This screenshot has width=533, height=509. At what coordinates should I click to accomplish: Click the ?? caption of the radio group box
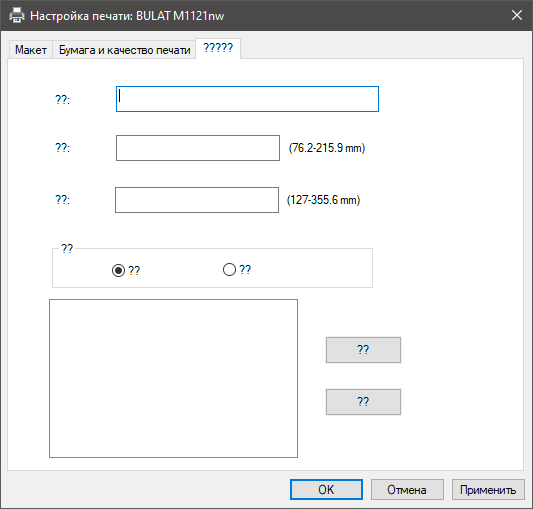tap(67, 249)
